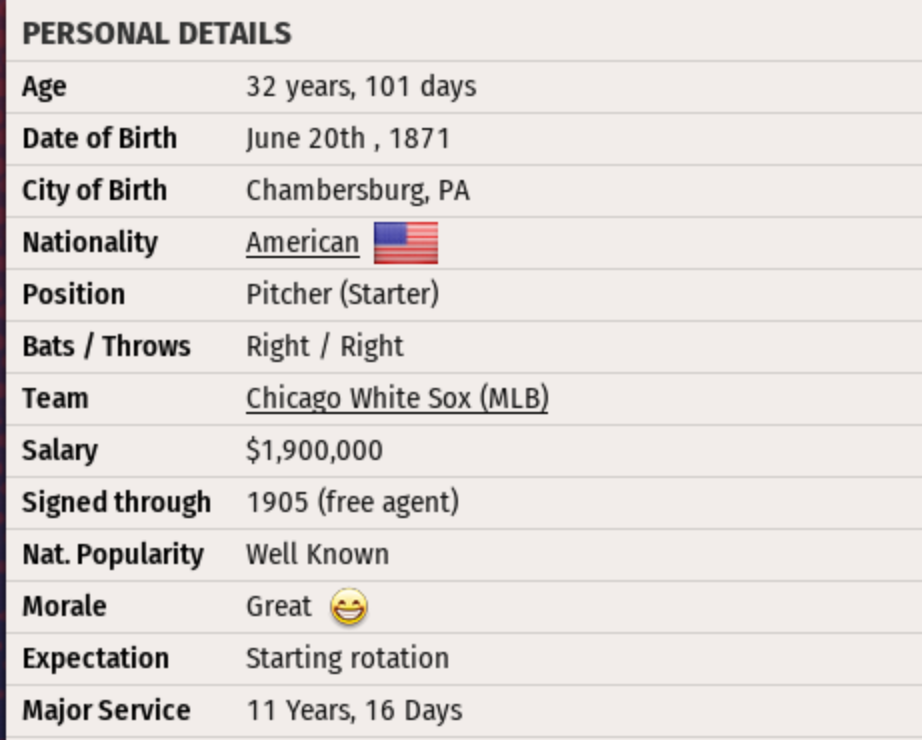Select the June 20th, 1871 birth date

click(348, 139)
